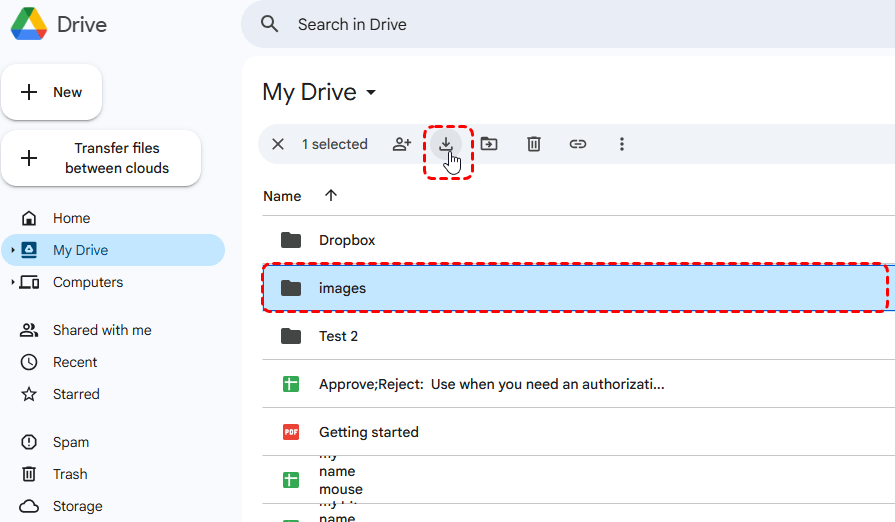This screenshot has width=895, height=522.
Task: Reverse sort with the up arrow
Action: [x=331, y=196]
